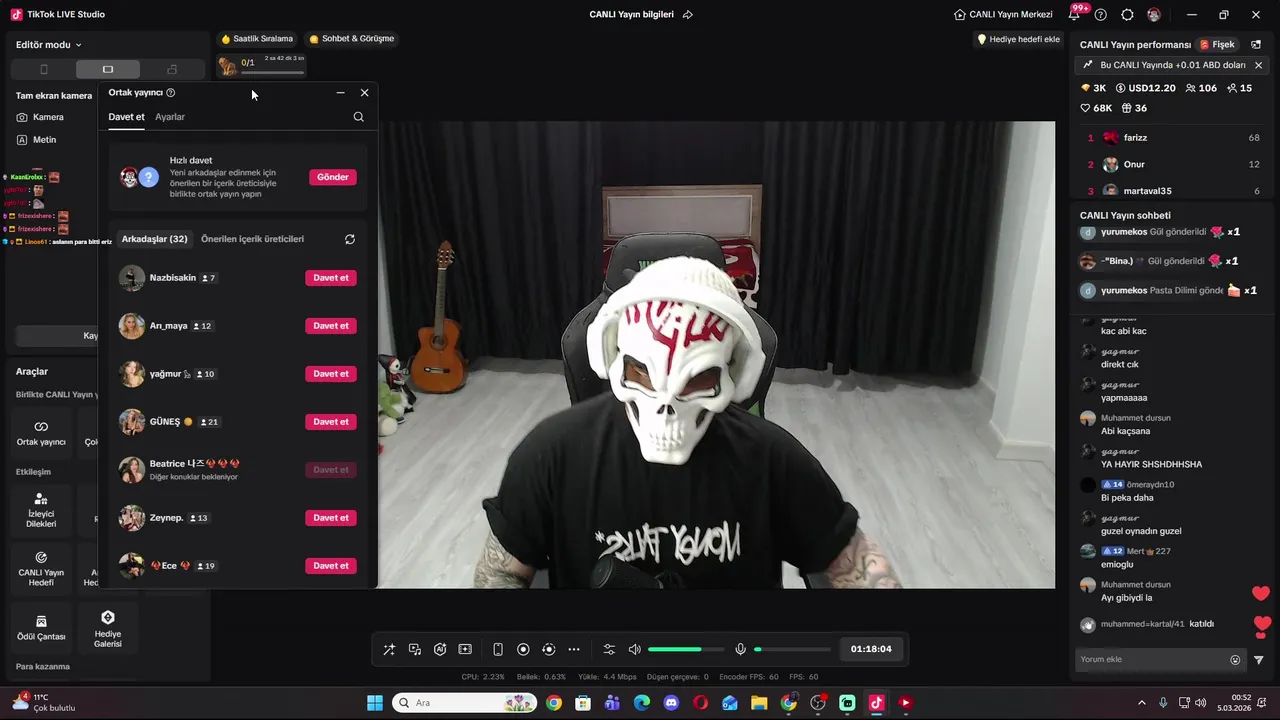Open Discord from the taskbar
The image size is (1280, 720).
[671, 703]
